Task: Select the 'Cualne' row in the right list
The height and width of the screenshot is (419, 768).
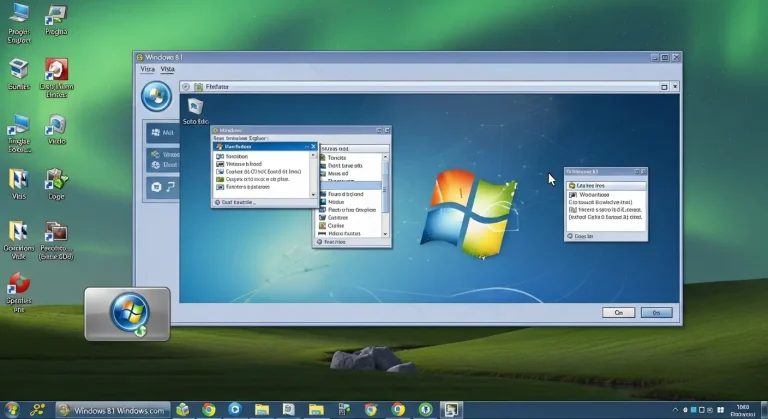Action: point(351,225)
